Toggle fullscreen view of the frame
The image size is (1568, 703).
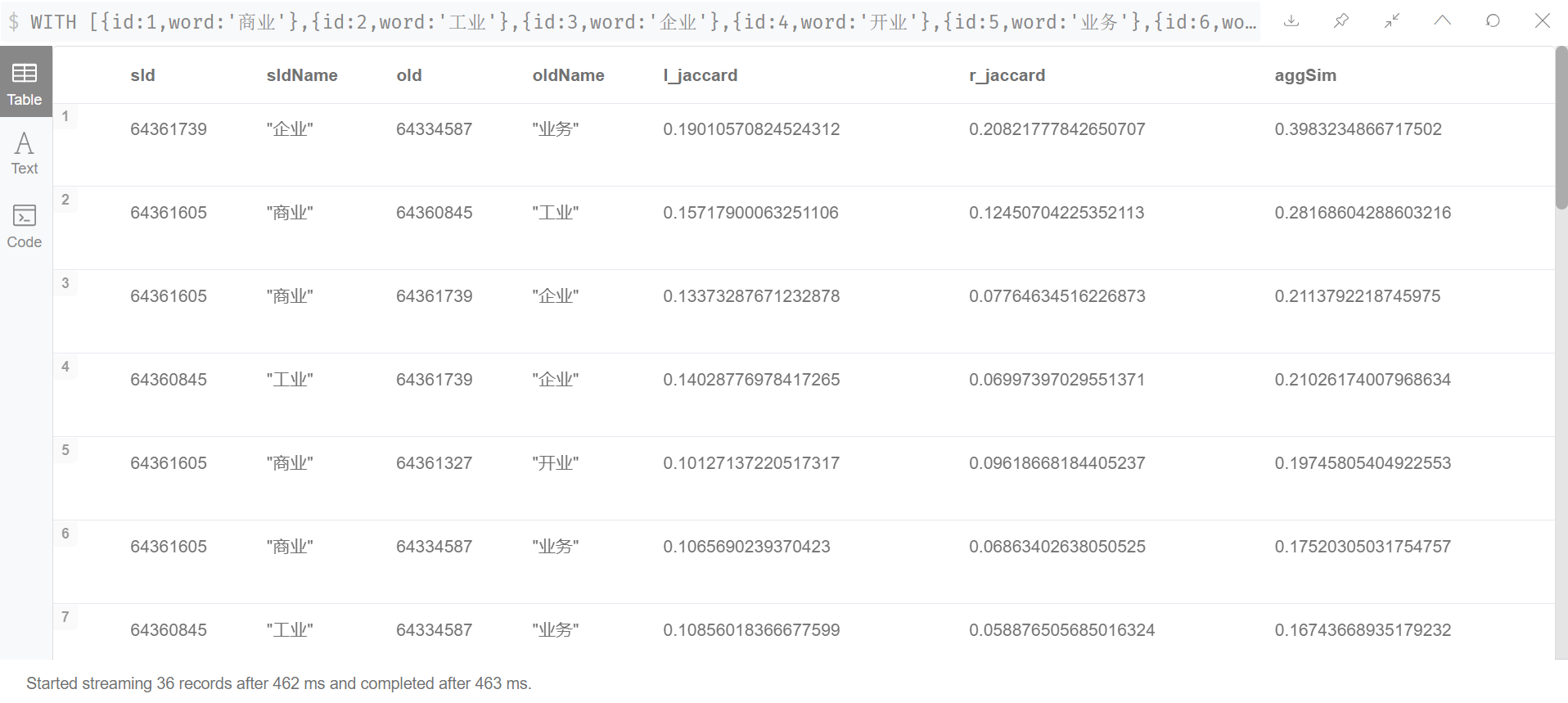click(1392, 20)
